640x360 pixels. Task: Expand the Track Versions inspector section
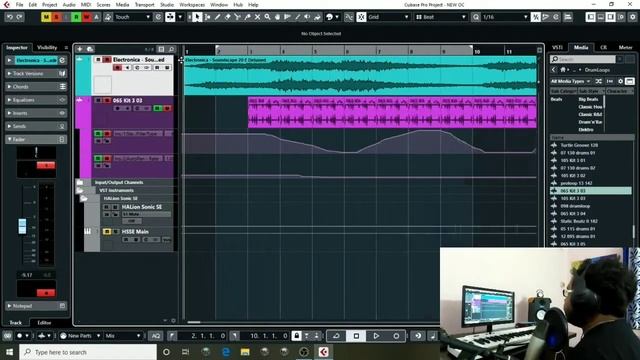[x=36, y=73]
